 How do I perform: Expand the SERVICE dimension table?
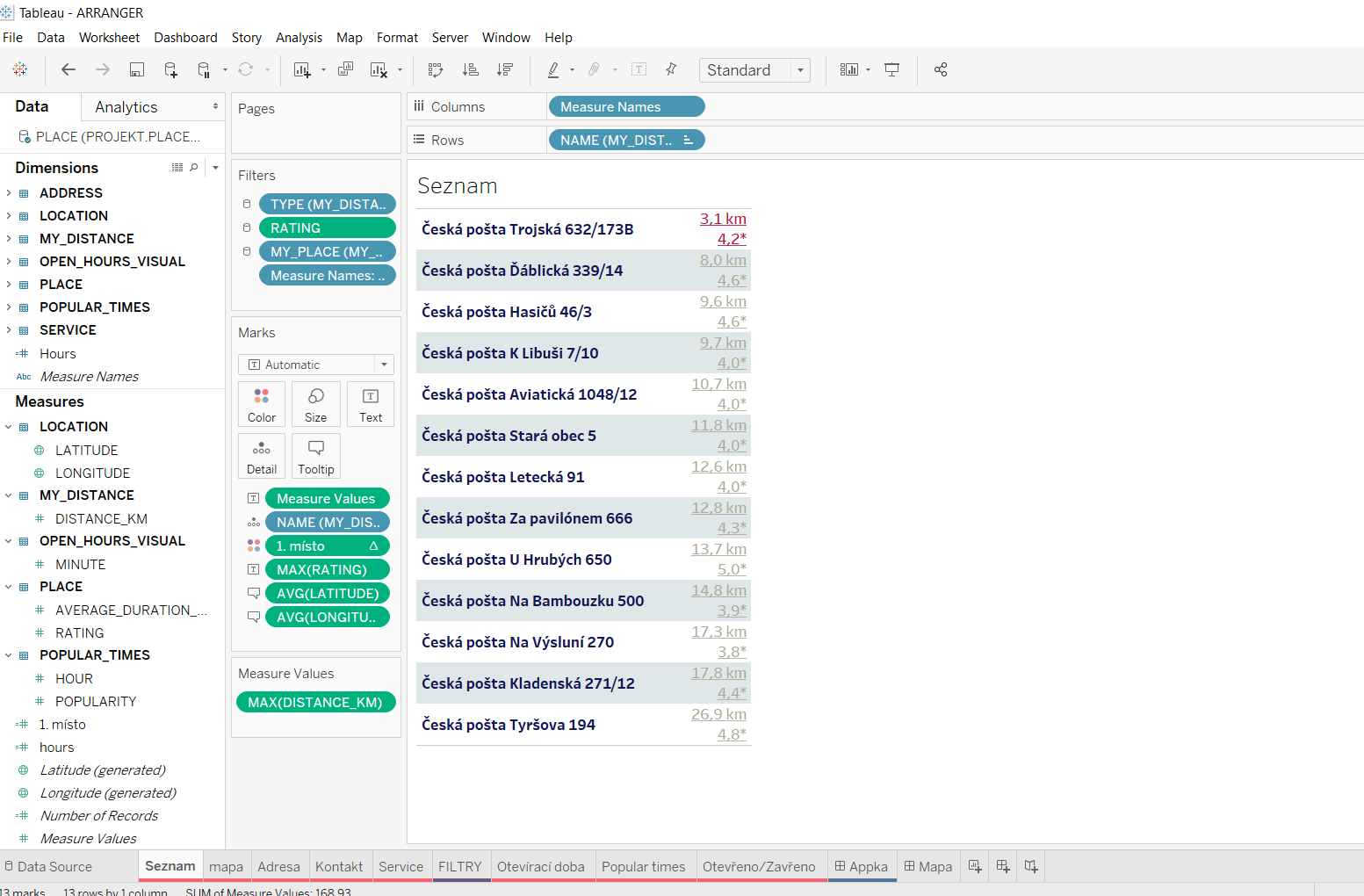click(9, 329)
